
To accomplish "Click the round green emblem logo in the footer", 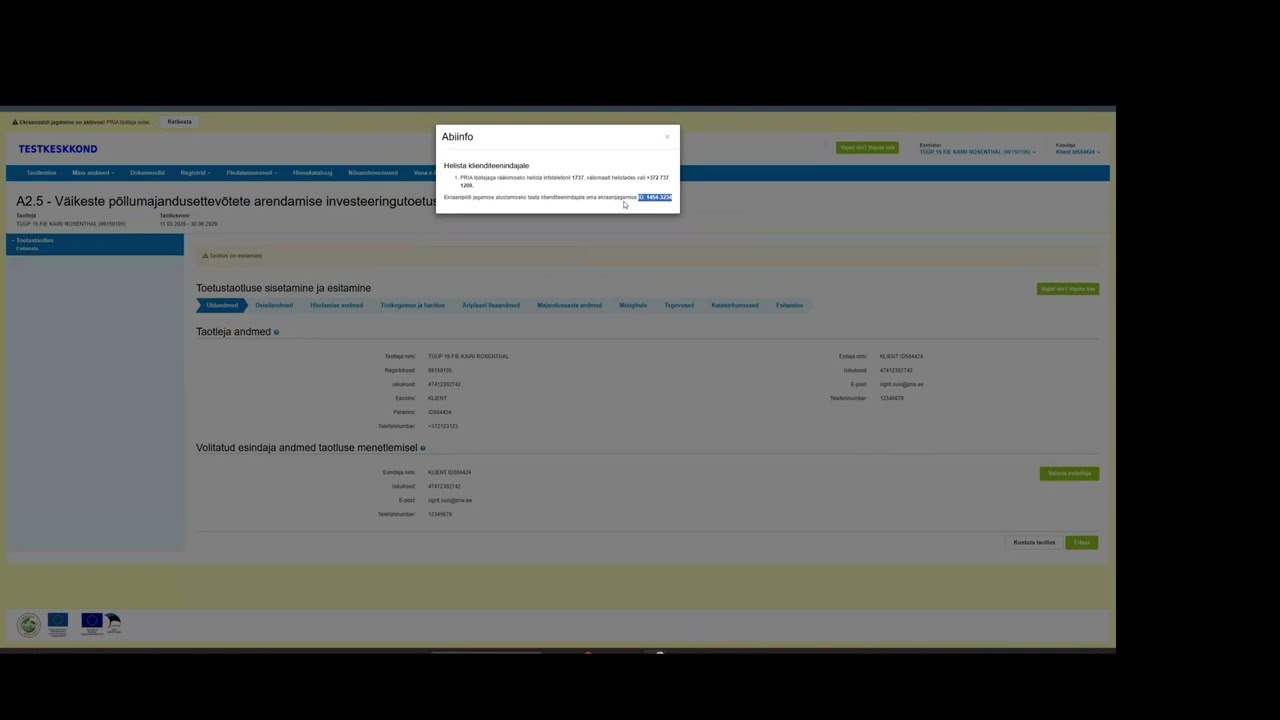I will click(x=29, y=625).
